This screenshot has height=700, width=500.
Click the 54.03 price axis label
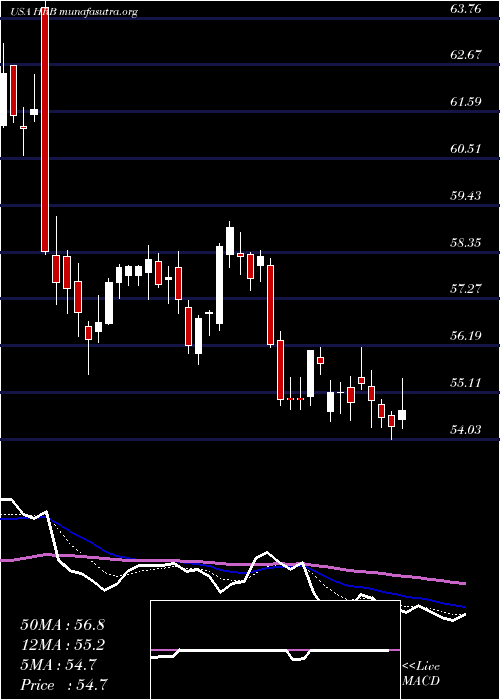466,429
